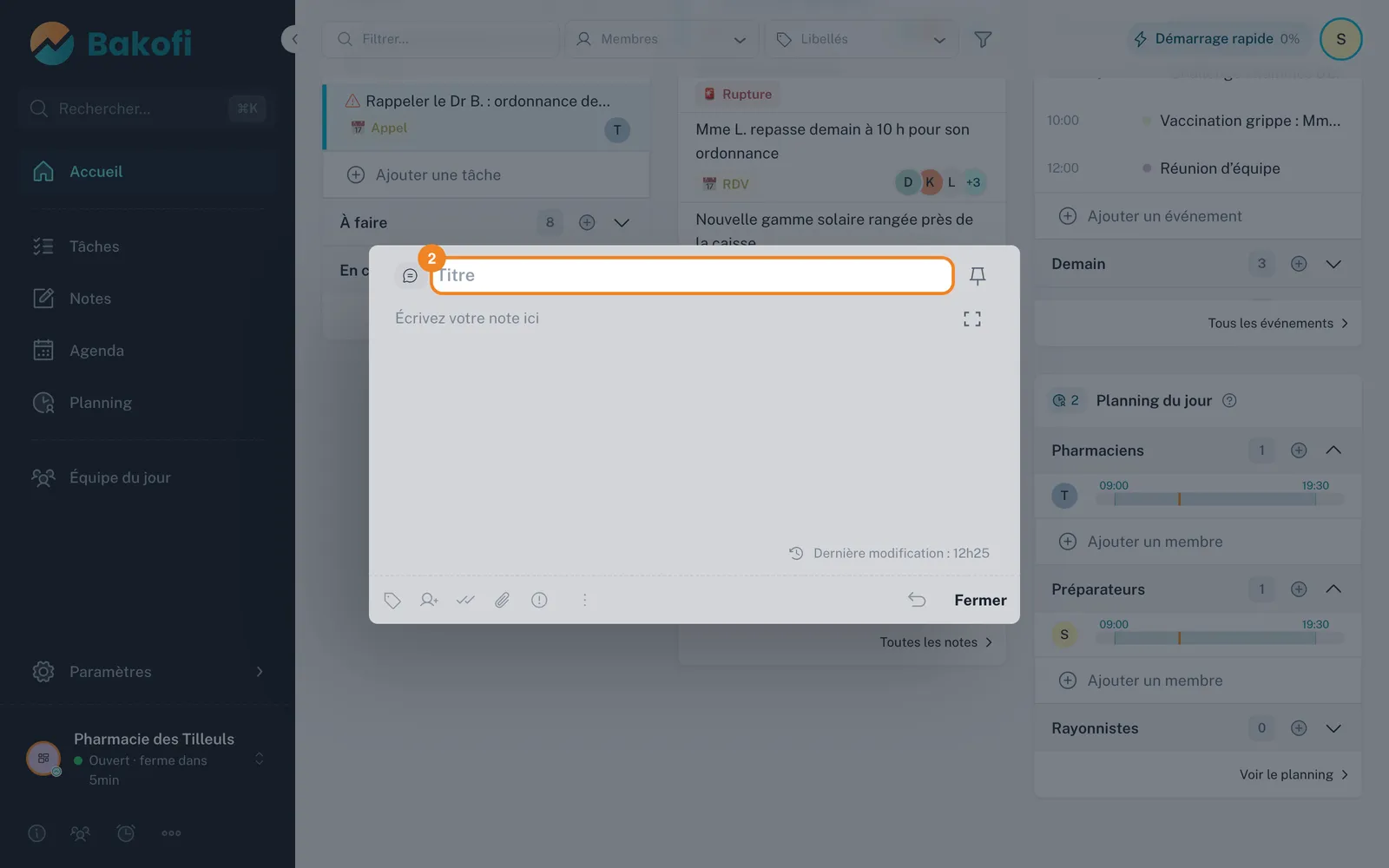The image size is (1389, 868).
Task: Expand the note editor to fullscreen
Action: (x=972, y=319)
